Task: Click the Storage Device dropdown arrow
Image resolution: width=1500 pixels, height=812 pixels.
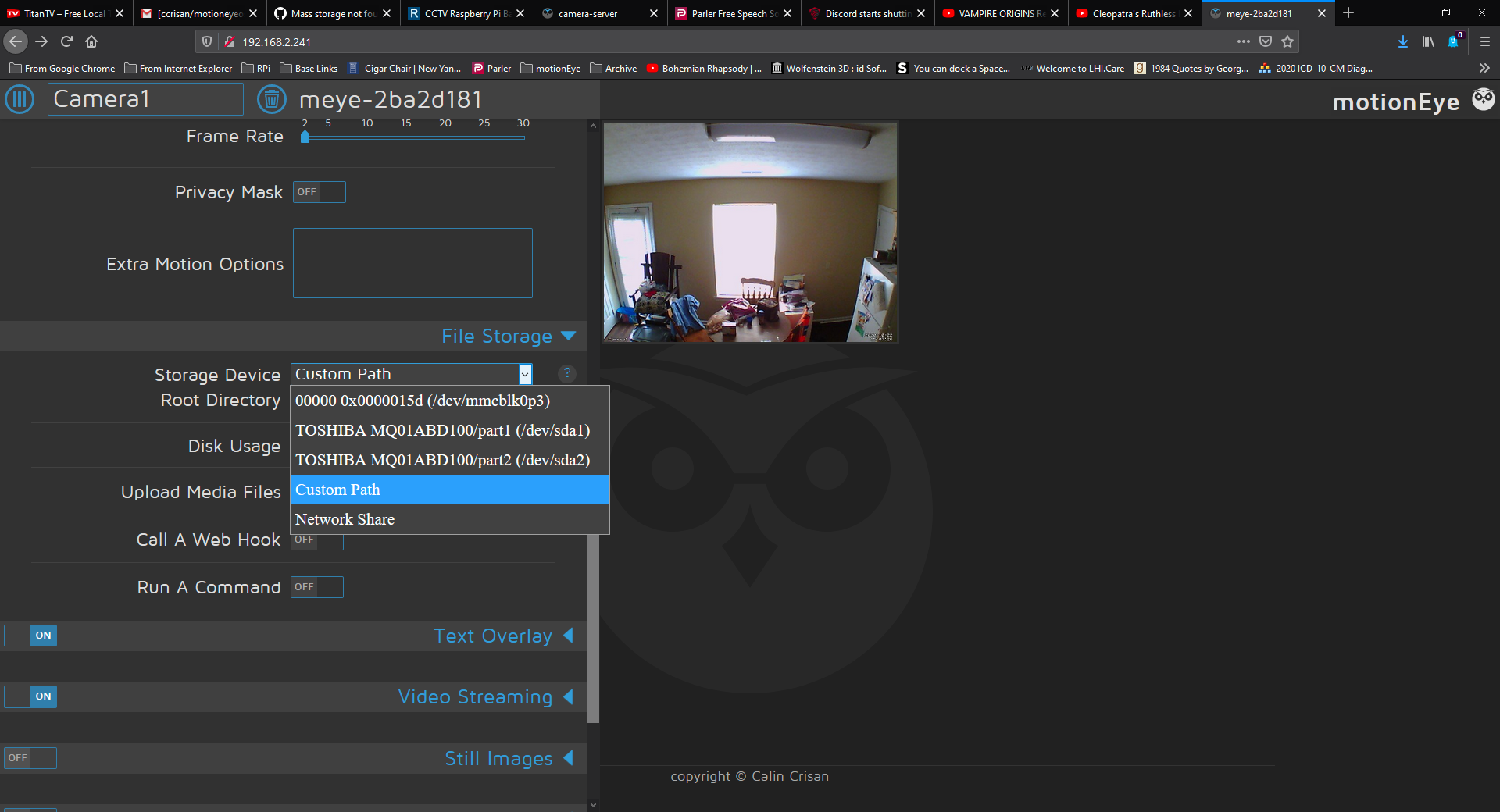Action: 525,374
